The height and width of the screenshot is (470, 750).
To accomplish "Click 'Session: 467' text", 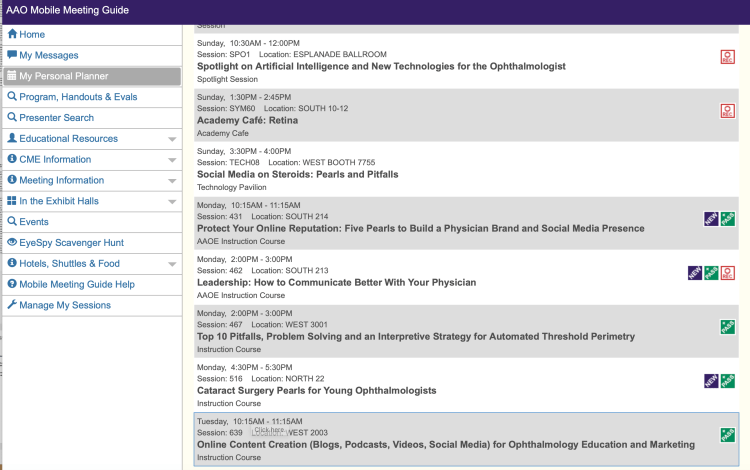I will (x=220, y=325).
